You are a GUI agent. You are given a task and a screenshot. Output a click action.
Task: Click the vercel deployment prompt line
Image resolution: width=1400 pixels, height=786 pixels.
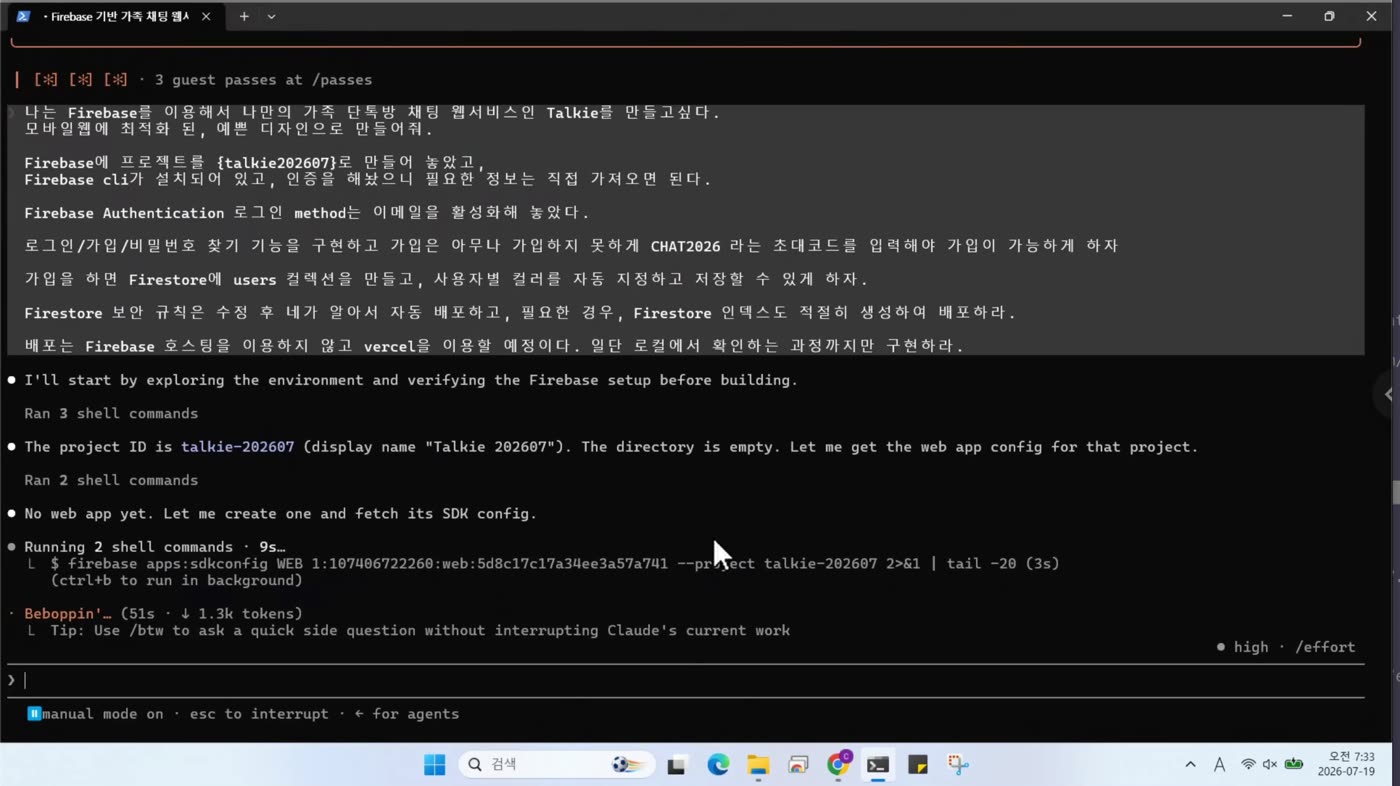point(494,346)
